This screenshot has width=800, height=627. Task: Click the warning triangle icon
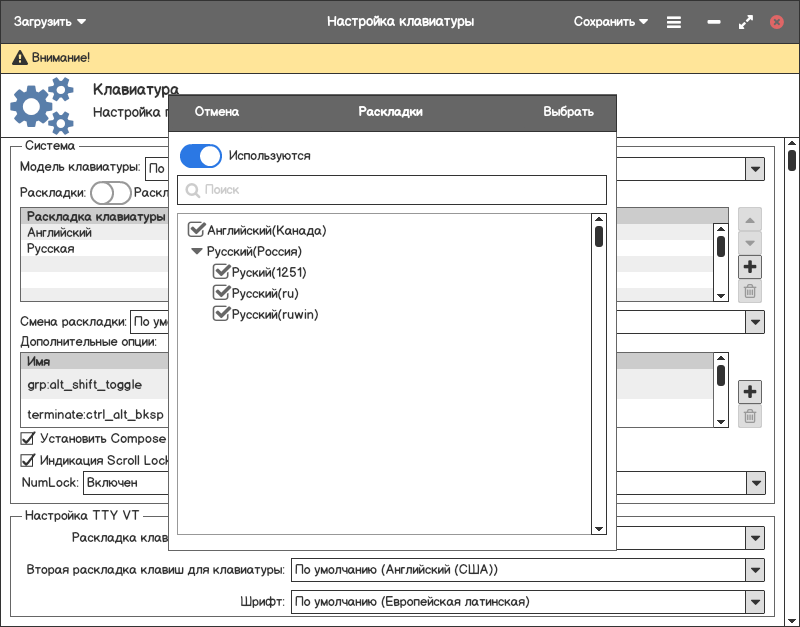point(18,58)
